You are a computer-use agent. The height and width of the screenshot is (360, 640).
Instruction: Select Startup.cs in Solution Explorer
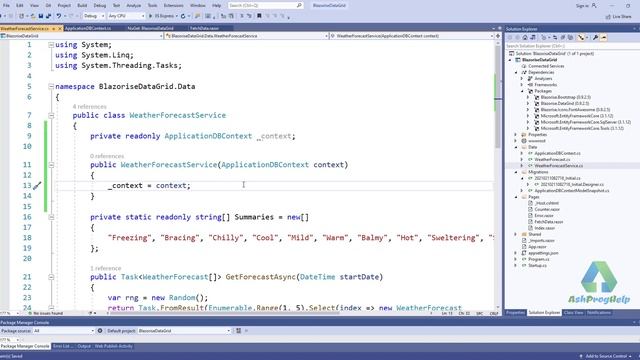[537, 265]
